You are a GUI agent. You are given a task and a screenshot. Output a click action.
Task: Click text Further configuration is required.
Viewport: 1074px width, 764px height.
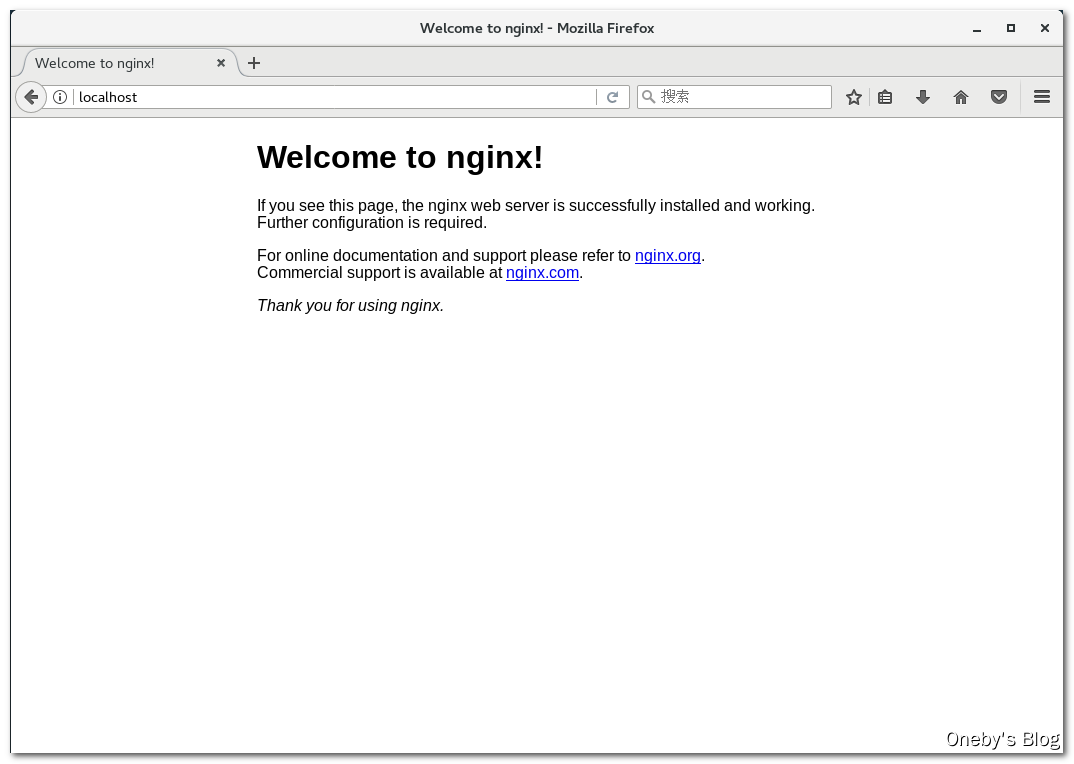tap(372, 223)
